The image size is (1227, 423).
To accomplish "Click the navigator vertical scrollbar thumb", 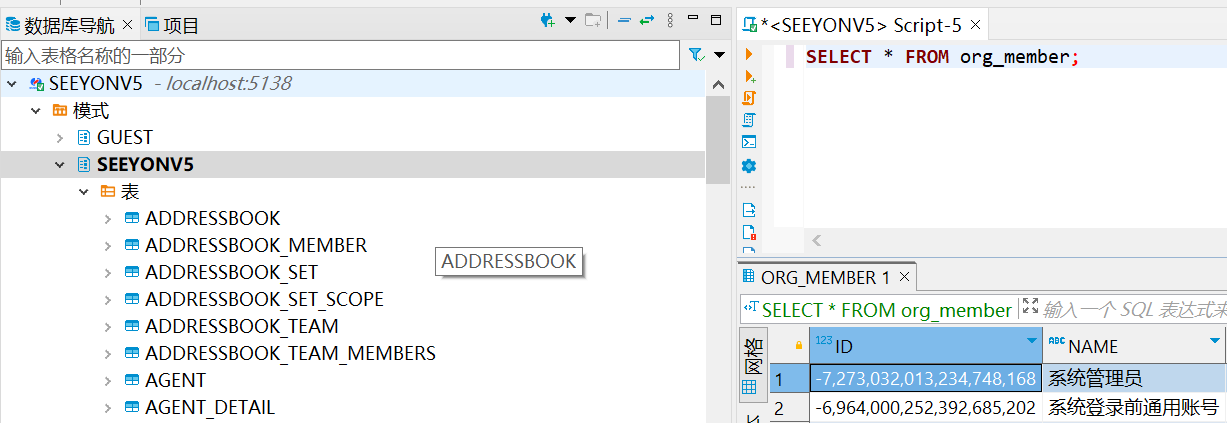I will [719, 141].
